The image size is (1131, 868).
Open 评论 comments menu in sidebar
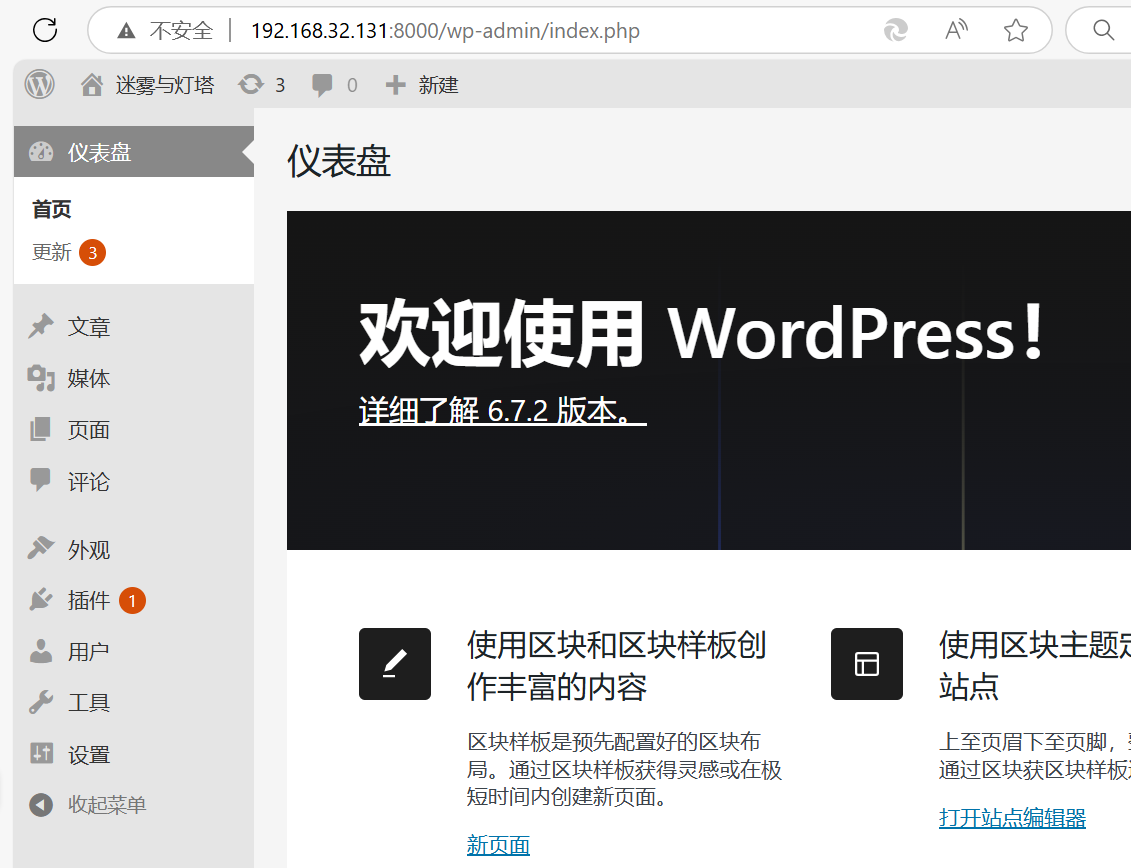point(89,481)
